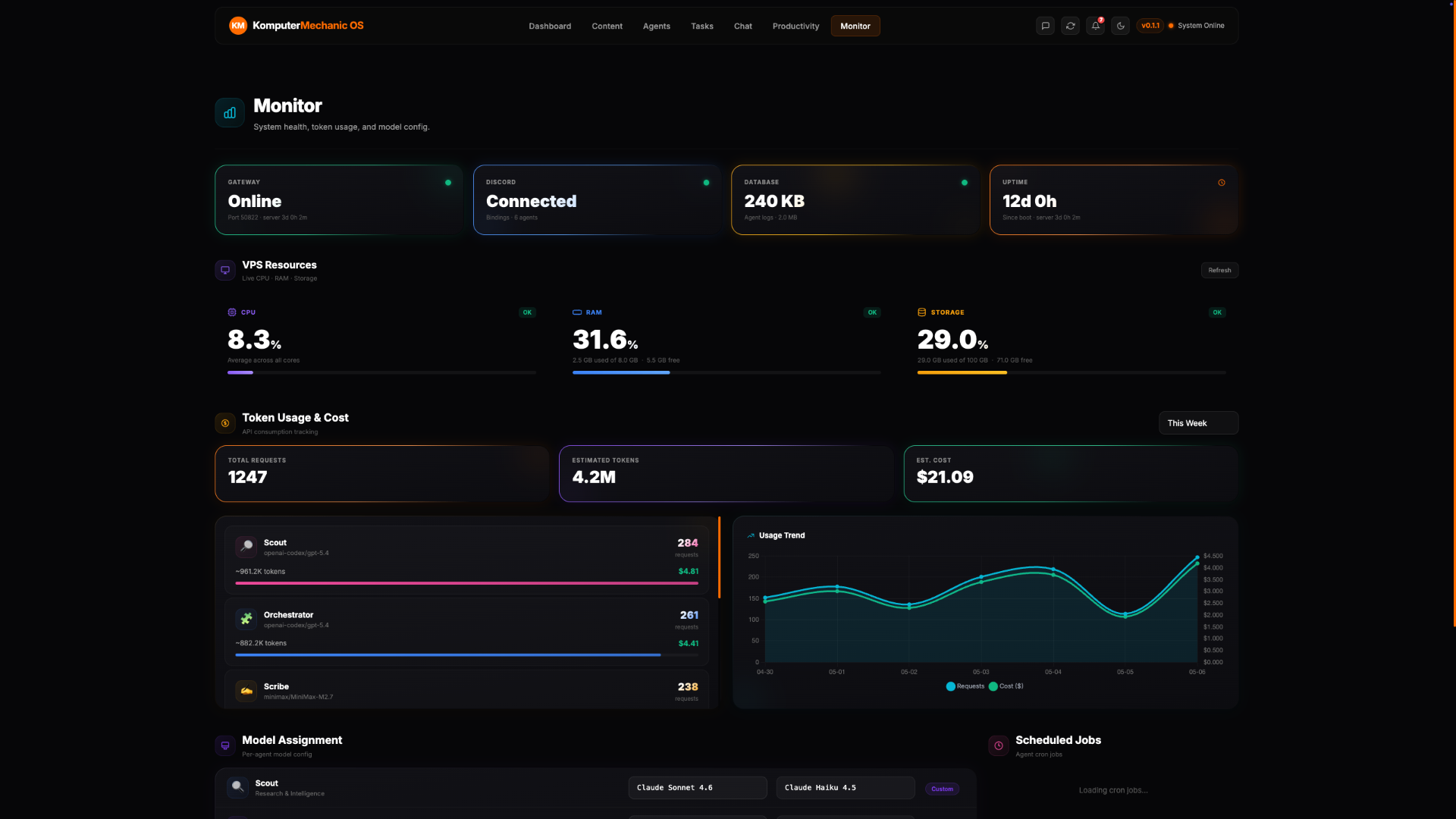Open the Productivity tab
This screenshot has height=819, width=1456.
795,26
